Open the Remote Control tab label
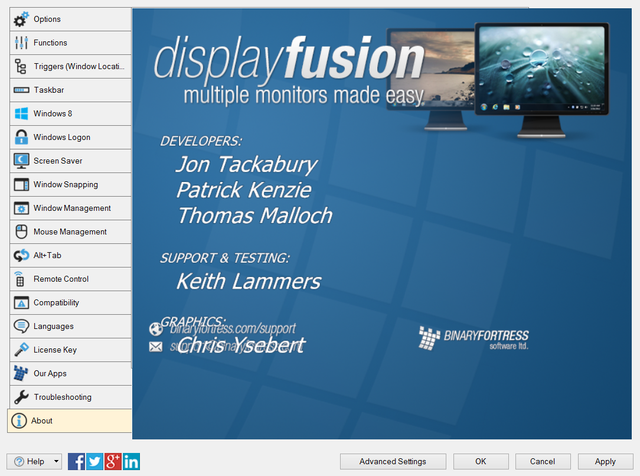The image size is (640, 476). (61, 279)
